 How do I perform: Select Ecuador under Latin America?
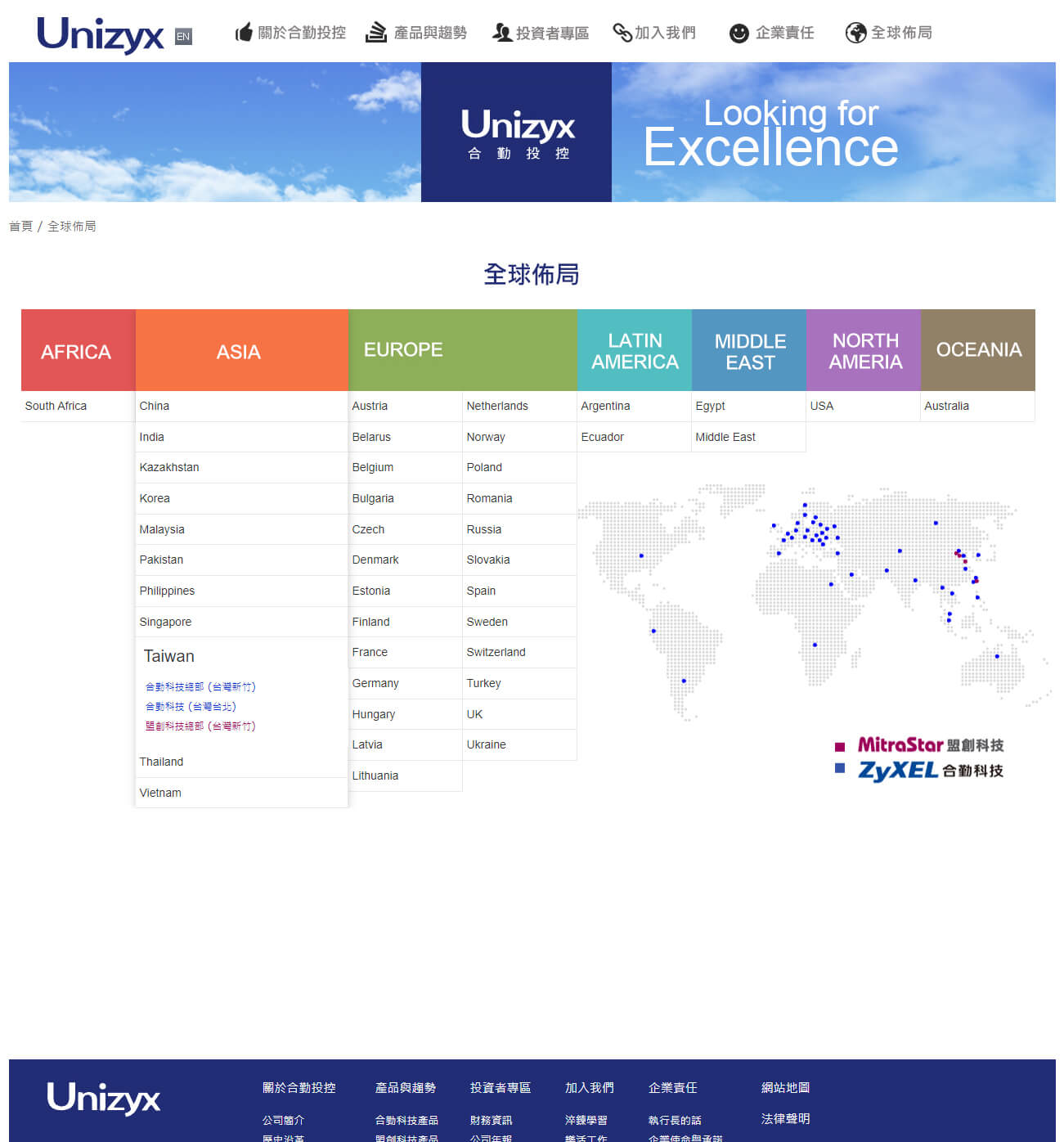tap(635, 438)
